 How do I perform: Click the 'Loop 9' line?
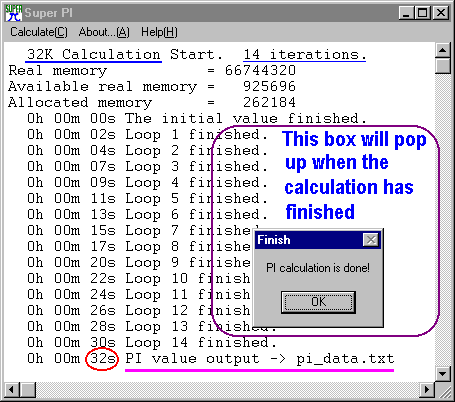(x=140, y=262)
